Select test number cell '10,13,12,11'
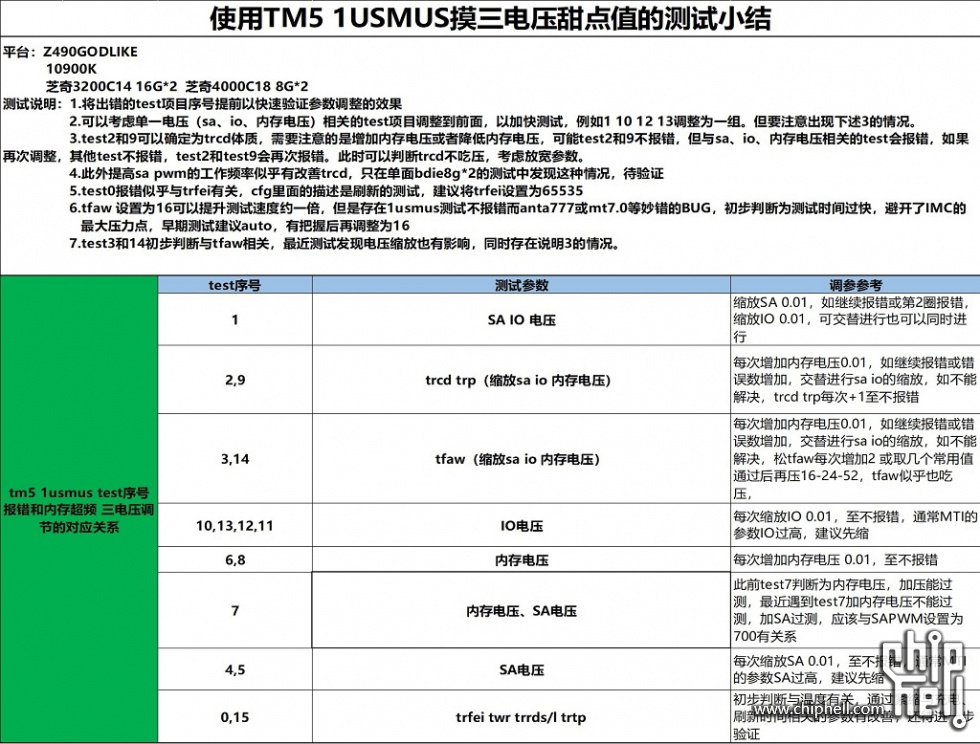This screenshot has width=980, height=744. [x=235, y=525]
